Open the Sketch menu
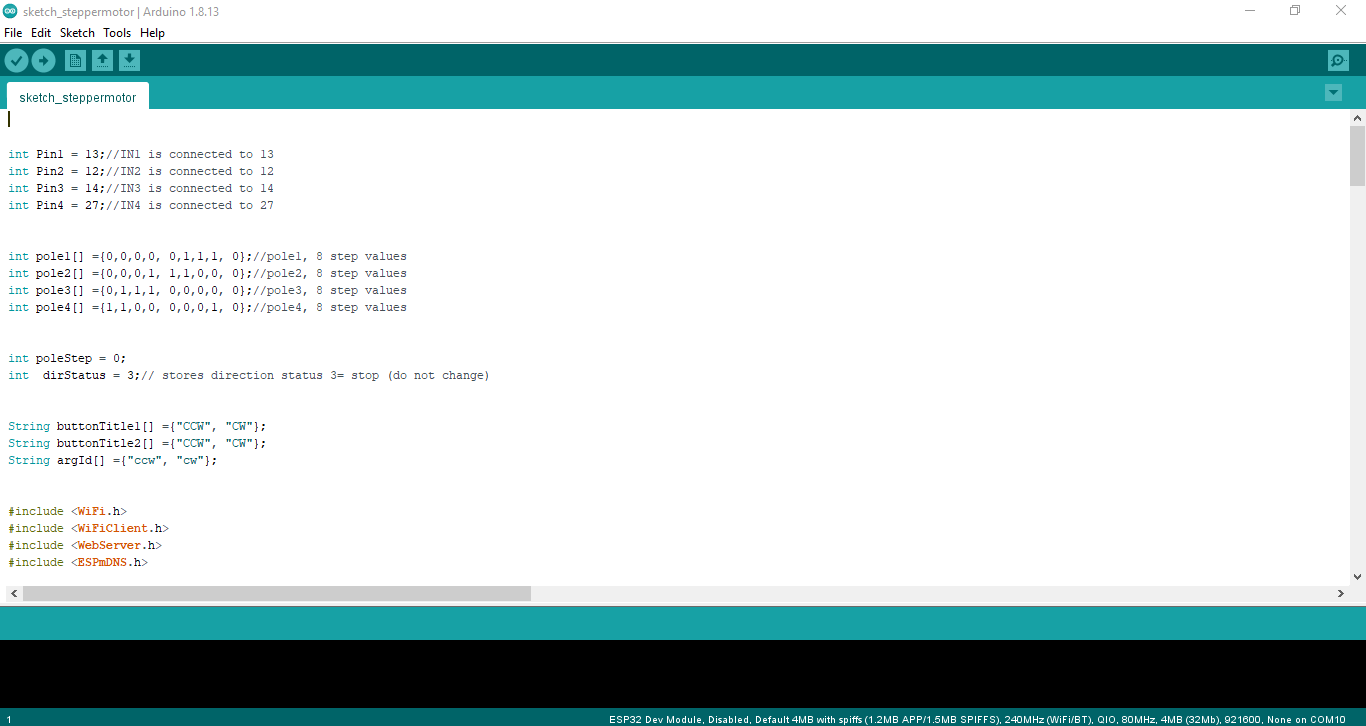This screenshot has height=726, width=1366. pos(77,32)
